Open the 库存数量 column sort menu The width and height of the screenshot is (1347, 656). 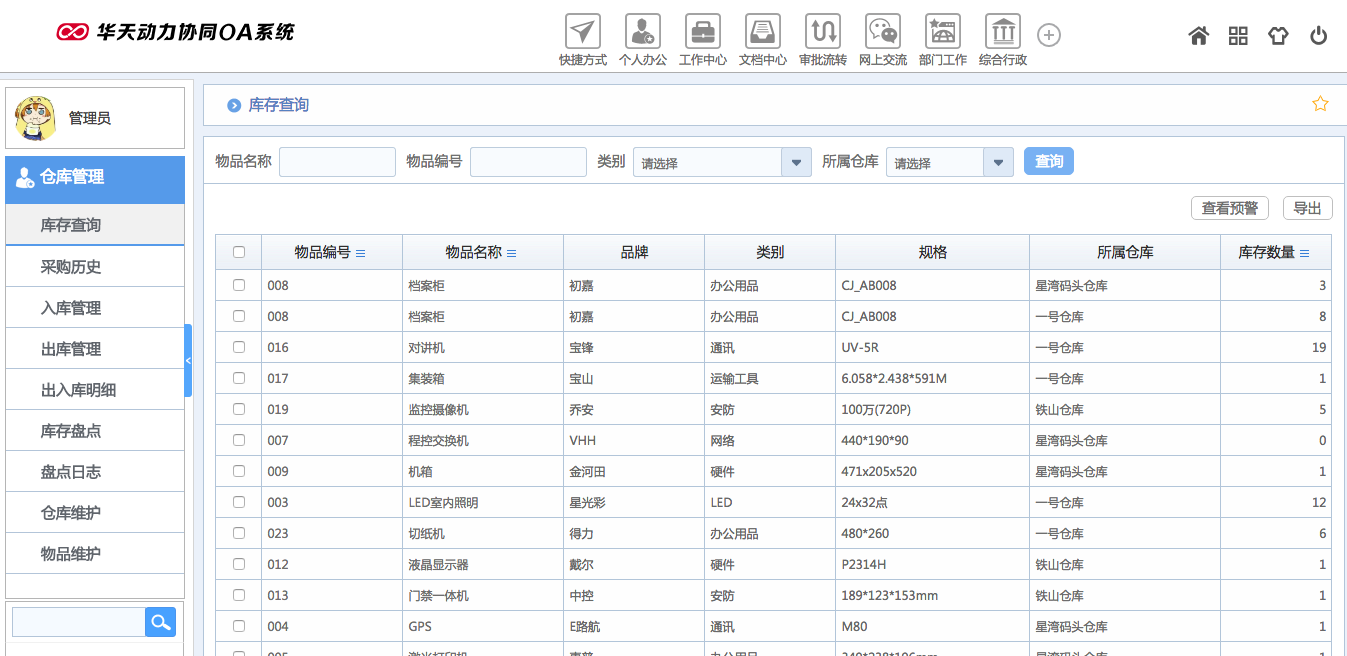1304,254
